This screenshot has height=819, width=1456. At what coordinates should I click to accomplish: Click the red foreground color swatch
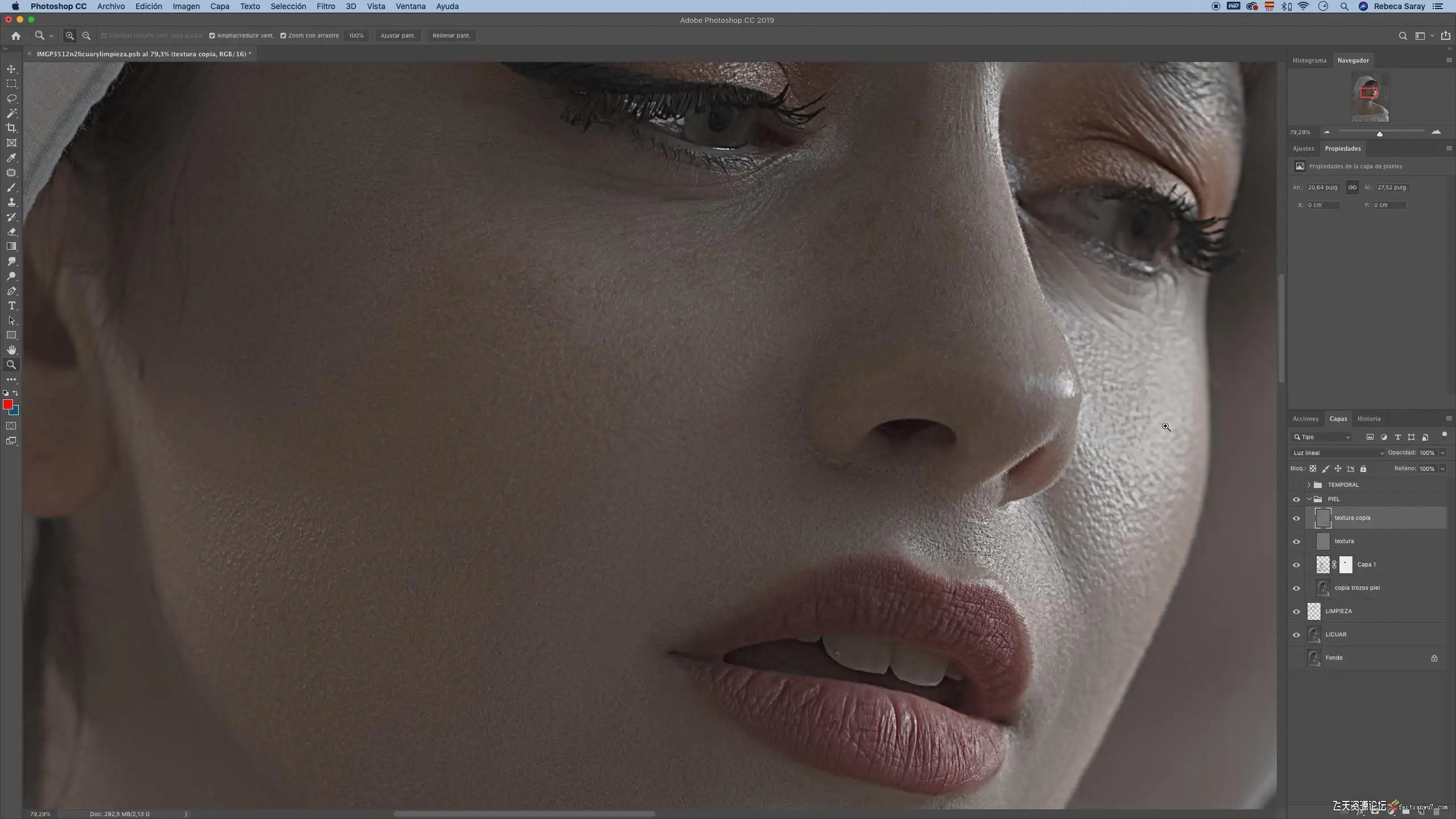pos(8,404)
